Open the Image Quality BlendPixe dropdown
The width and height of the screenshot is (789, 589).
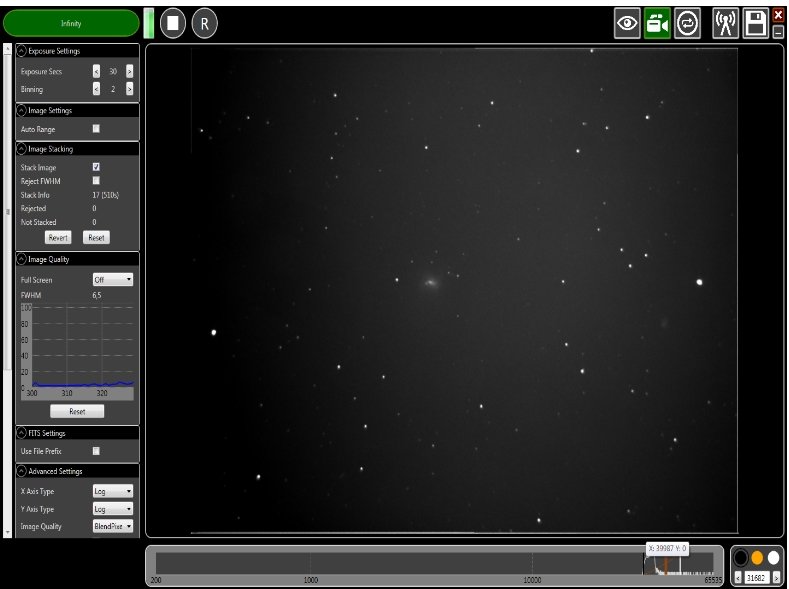point(113,526)
